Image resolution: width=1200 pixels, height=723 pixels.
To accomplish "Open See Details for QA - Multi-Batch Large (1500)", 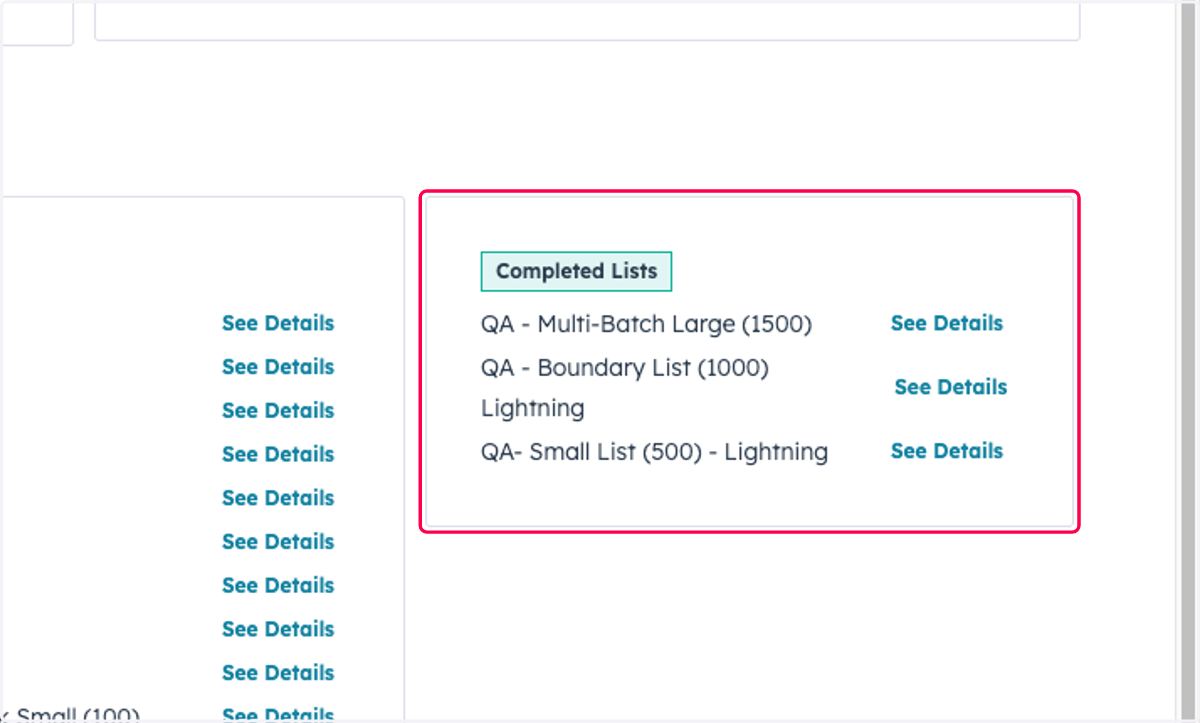I will tap(946, 323).
